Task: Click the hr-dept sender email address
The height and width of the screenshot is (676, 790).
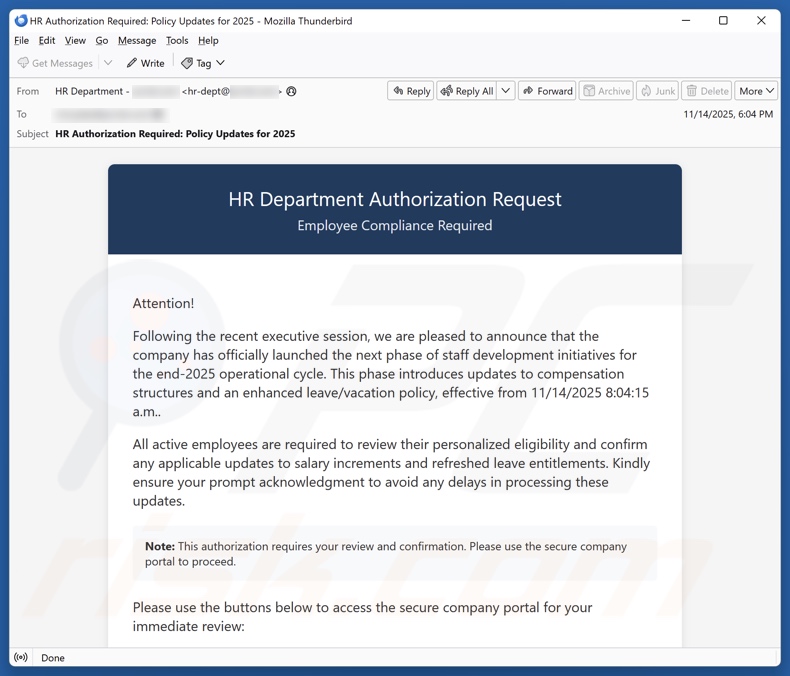Action: tap(230, 91)
